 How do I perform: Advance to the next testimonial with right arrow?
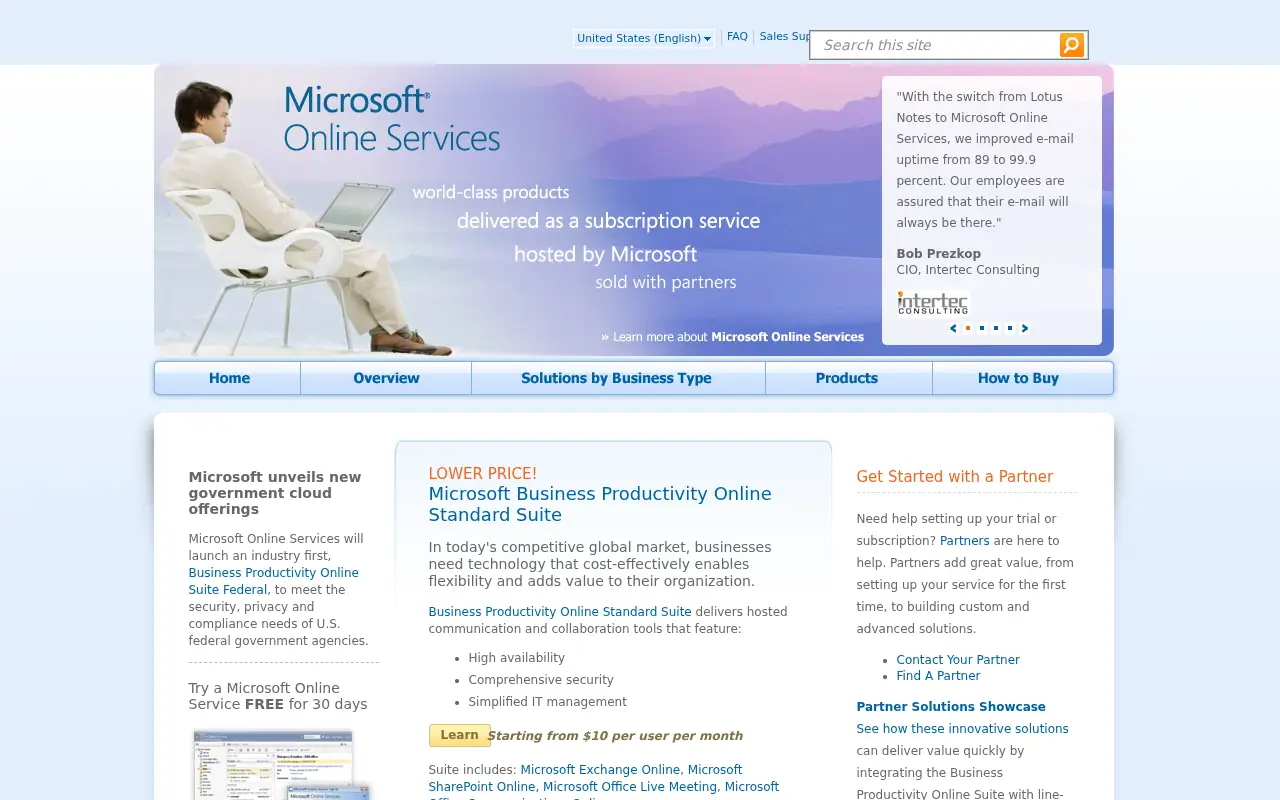point(1025,328)
